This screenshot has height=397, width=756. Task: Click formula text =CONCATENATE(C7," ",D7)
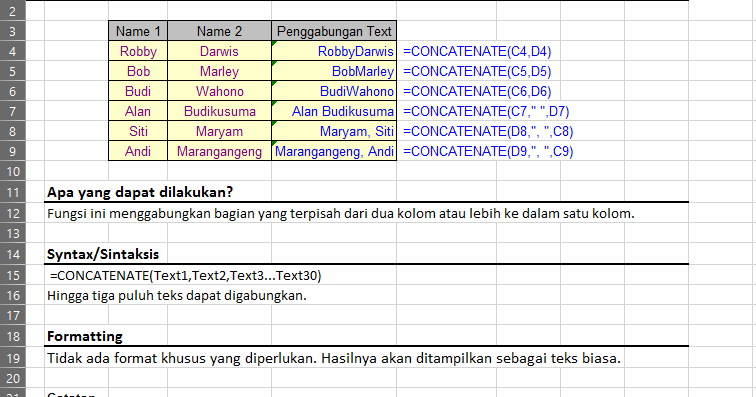(486, 111)
